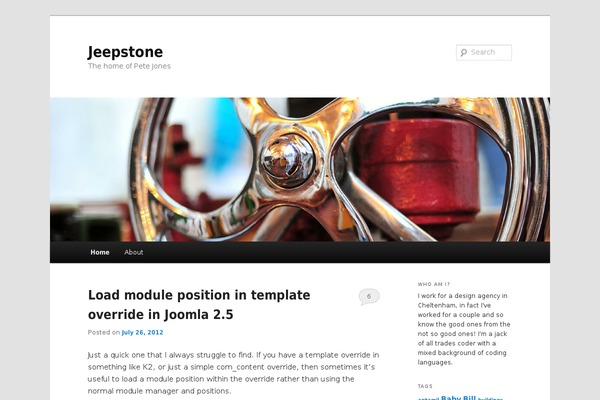Image resolution: width=600 pixels, height=400 pixels.
Task: Click the red cylinder in the header photo
Action: pos(419,170)
